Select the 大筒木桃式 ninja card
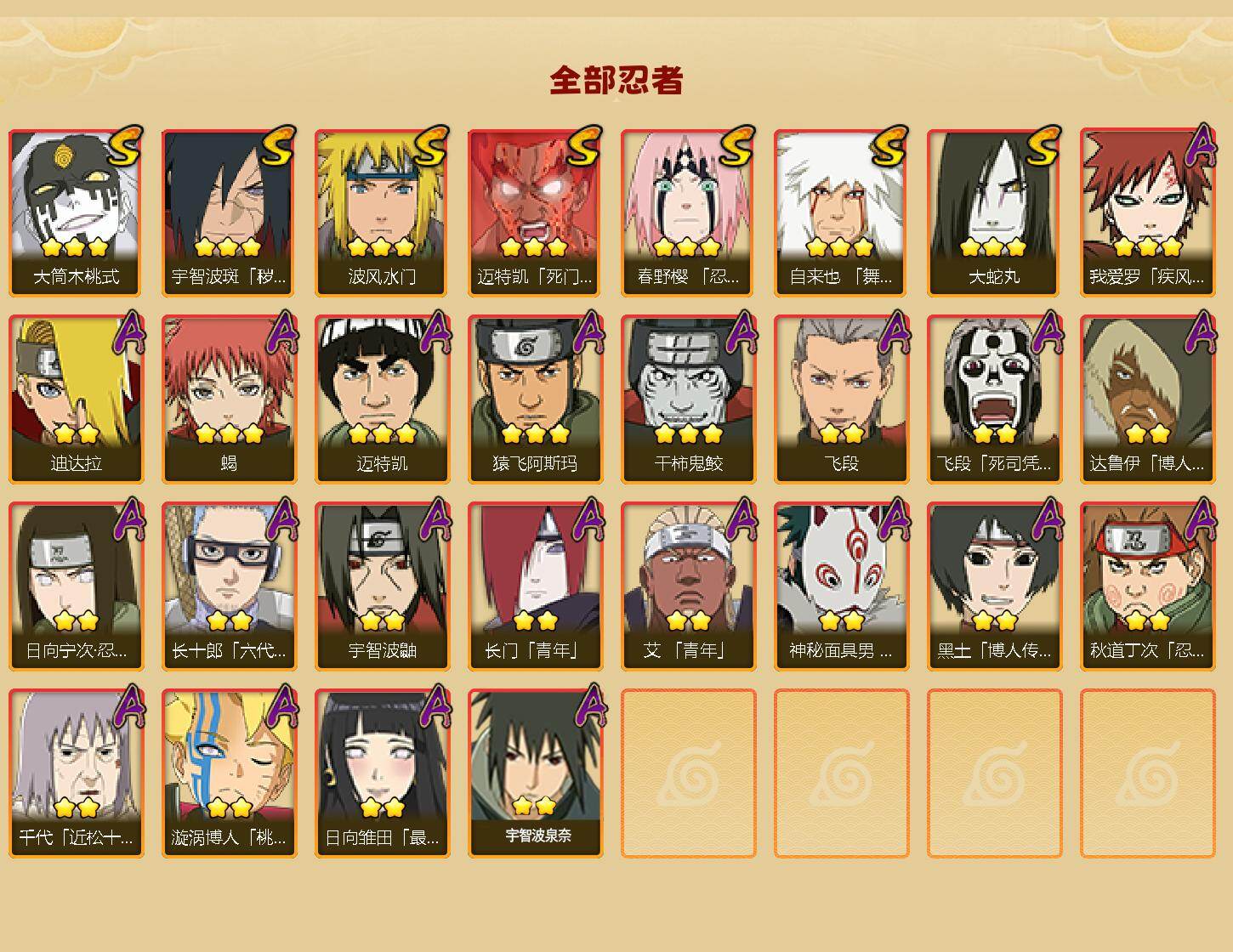Image resolution: width=1233 pixels, height=952 pixels. pyautogui.click(x=76, y=212)
